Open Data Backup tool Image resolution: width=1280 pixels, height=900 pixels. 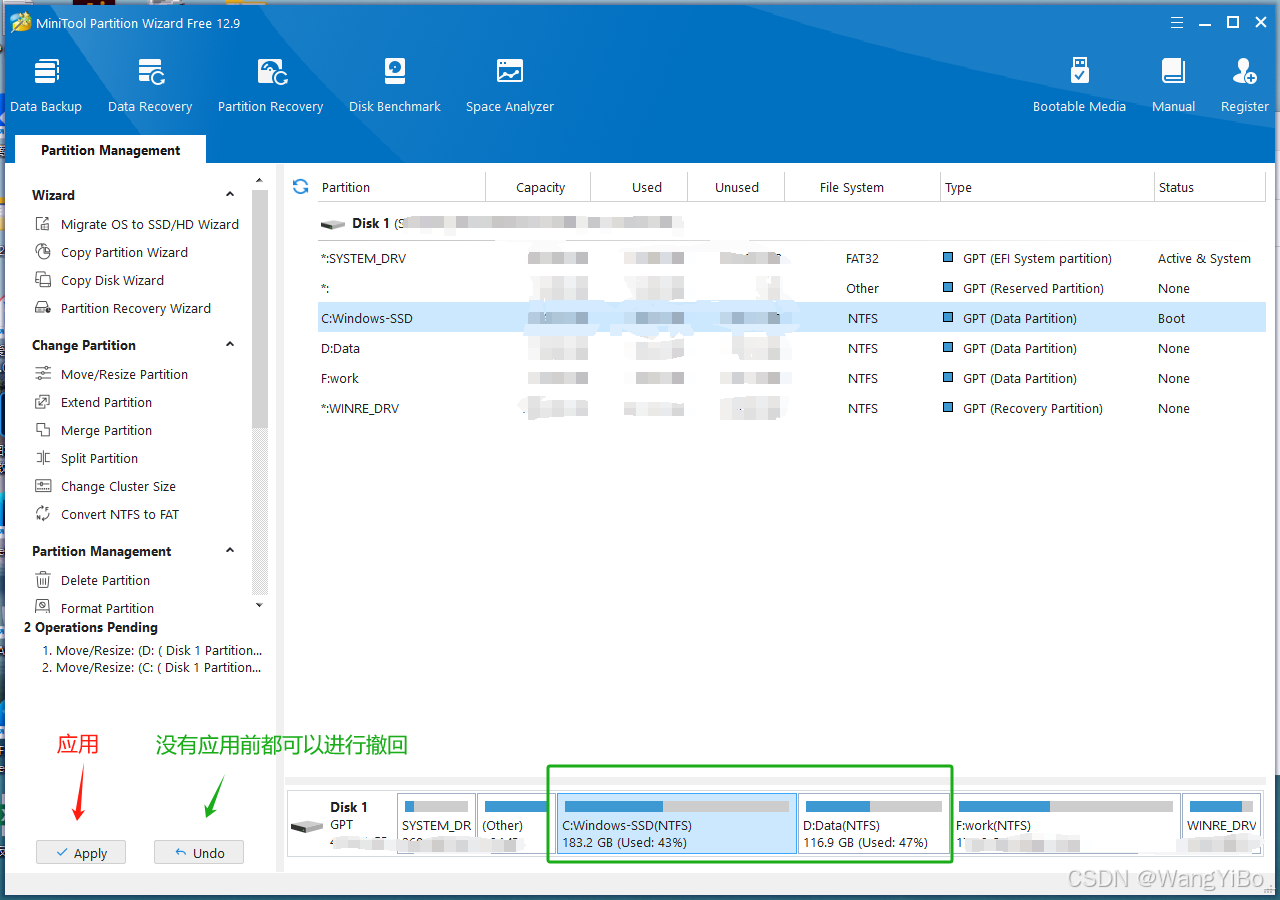coord(46,85)
